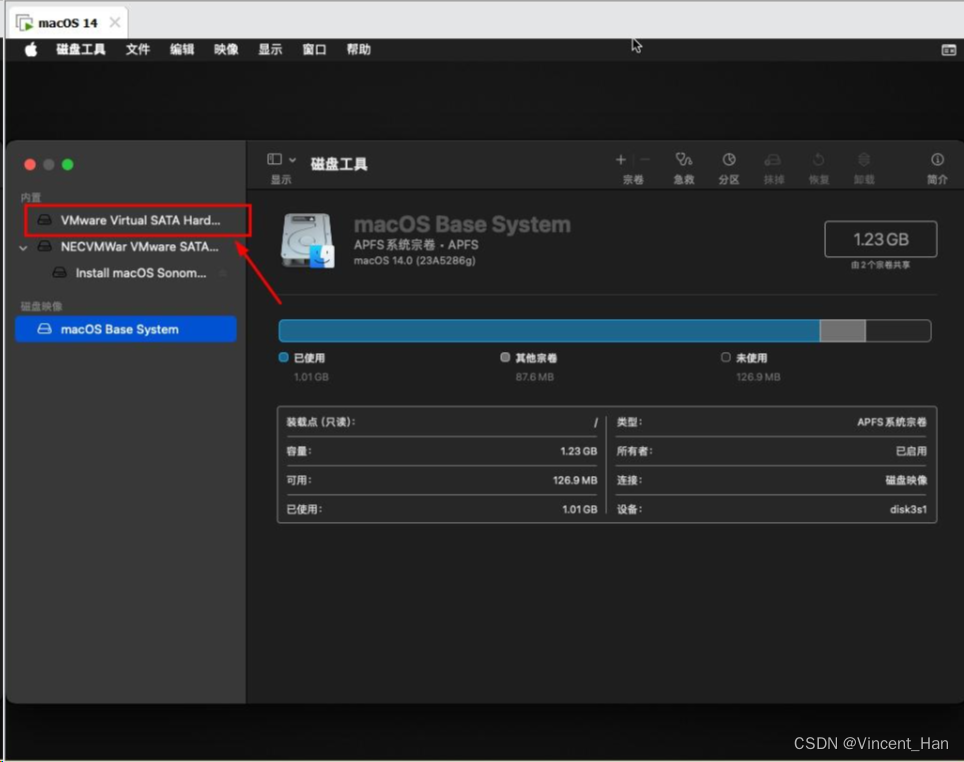Click the Erase (抹掉) toolbar icon
The width and height of the screenshot is (964, 762).
773,160
